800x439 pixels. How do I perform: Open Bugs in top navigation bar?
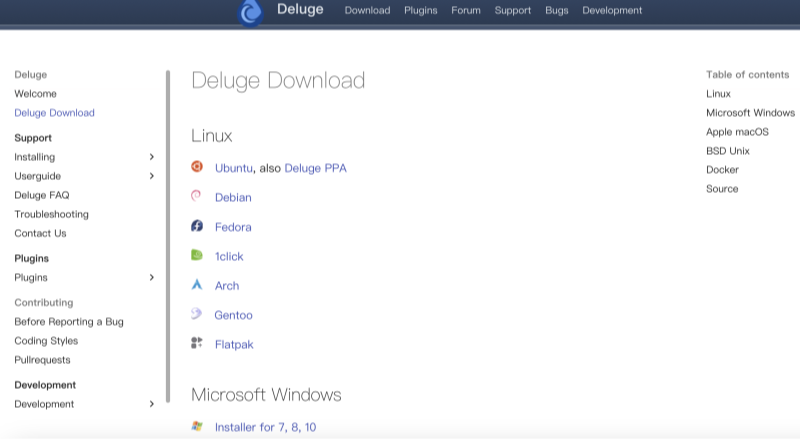(x=557, y=10)
